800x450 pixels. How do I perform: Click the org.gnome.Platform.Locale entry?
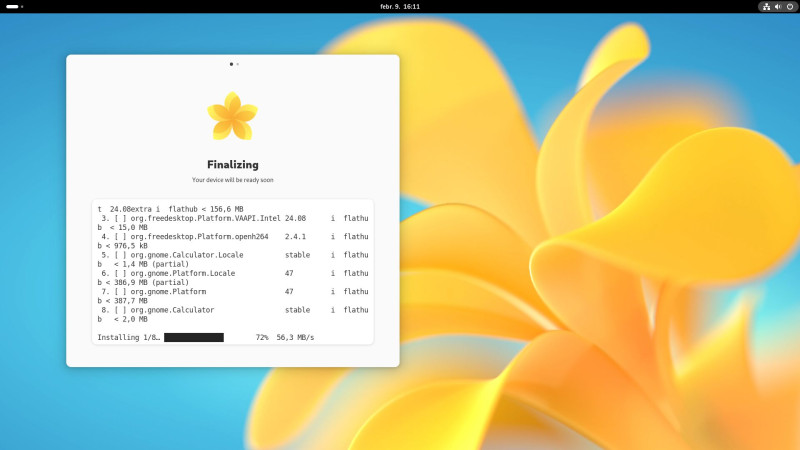[183, 273]
